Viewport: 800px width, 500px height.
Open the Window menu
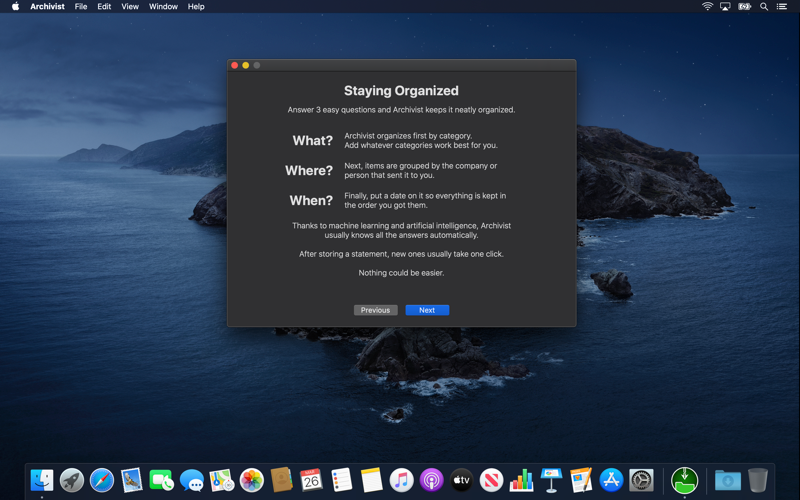163,7
